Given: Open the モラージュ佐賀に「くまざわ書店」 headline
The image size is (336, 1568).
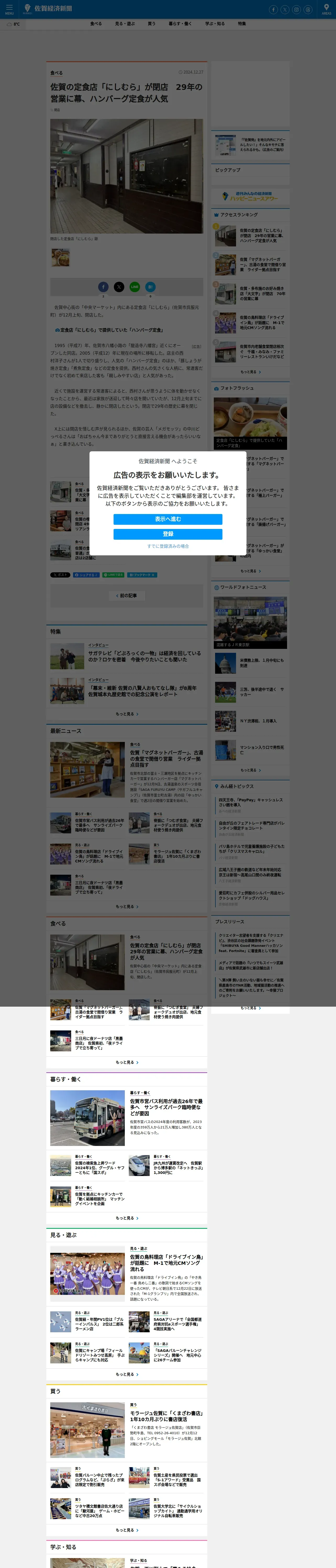Looking at the screenshot, I should tap(166, 1416).
